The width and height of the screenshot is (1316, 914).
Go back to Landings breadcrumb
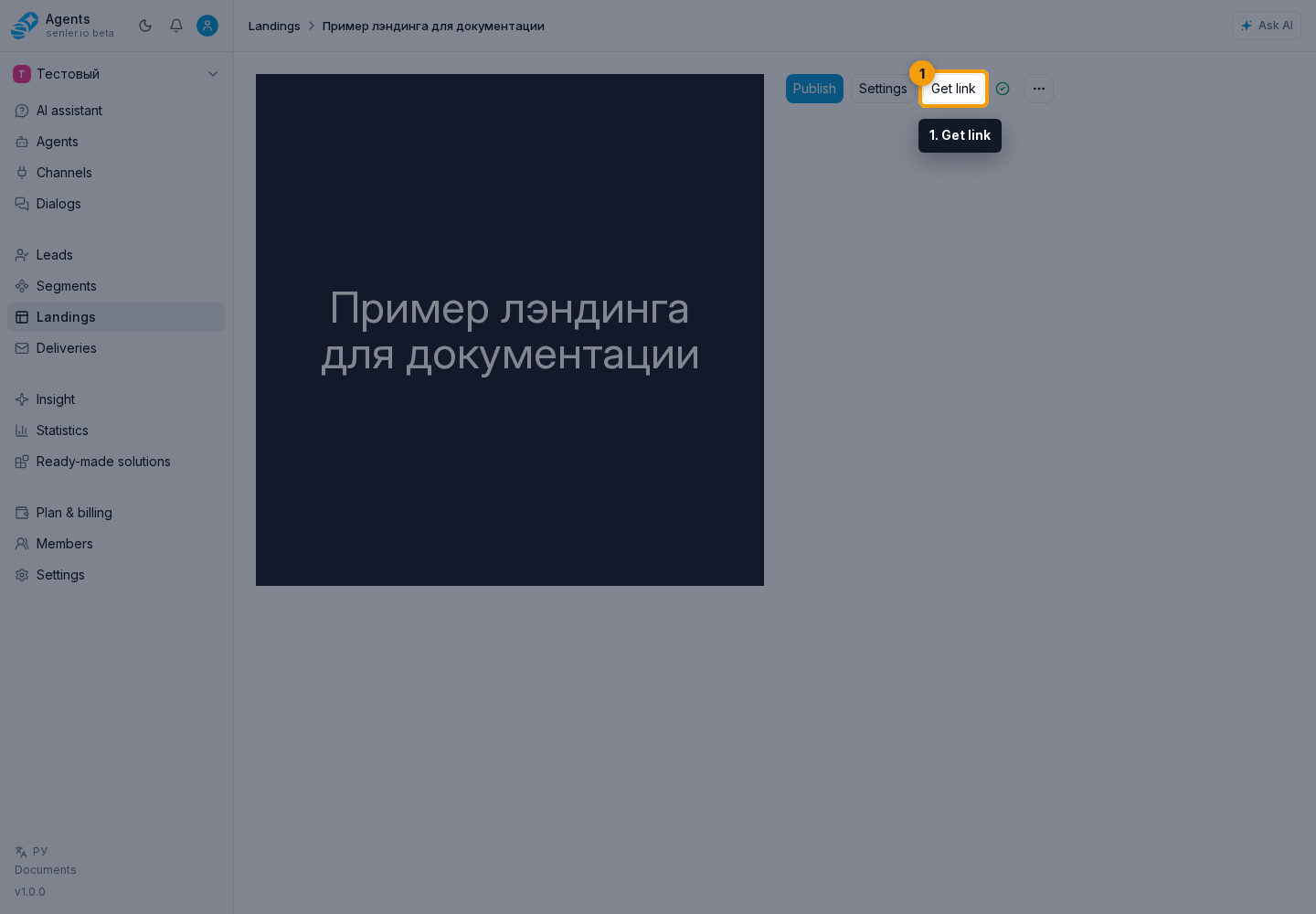(x=274, y=26)
